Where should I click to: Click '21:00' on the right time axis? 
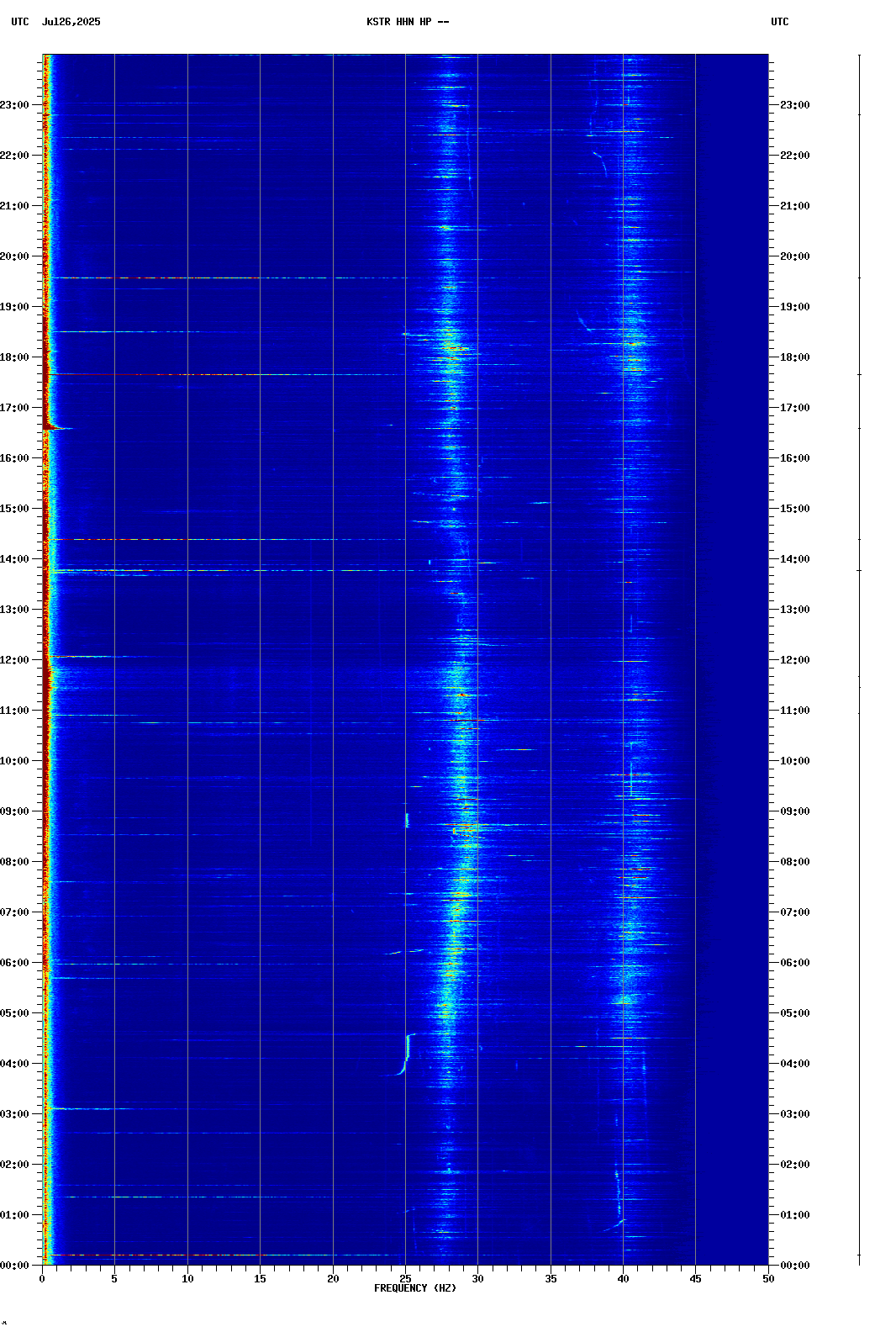pyautogui.click(x=795, y=206)
